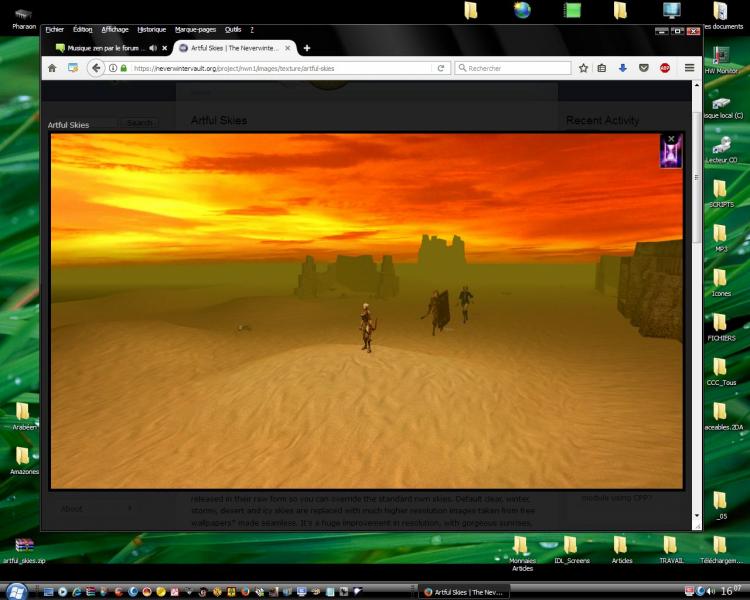Open the bookmarks library icon

coord(602,68)
